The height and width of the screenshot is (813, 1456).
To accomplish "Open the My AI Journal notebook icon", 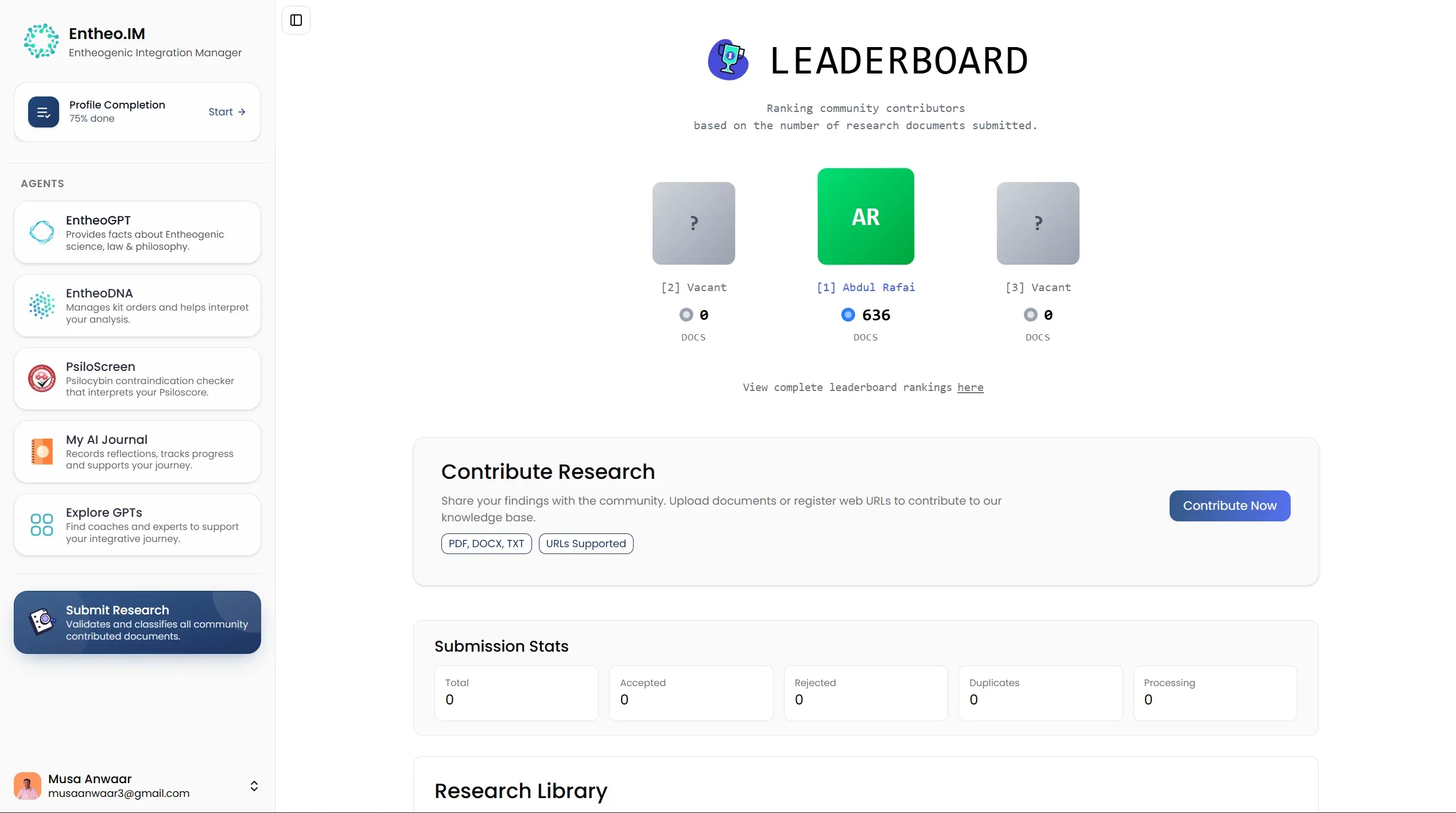I will pyautogui.click(x=42, y=452).
